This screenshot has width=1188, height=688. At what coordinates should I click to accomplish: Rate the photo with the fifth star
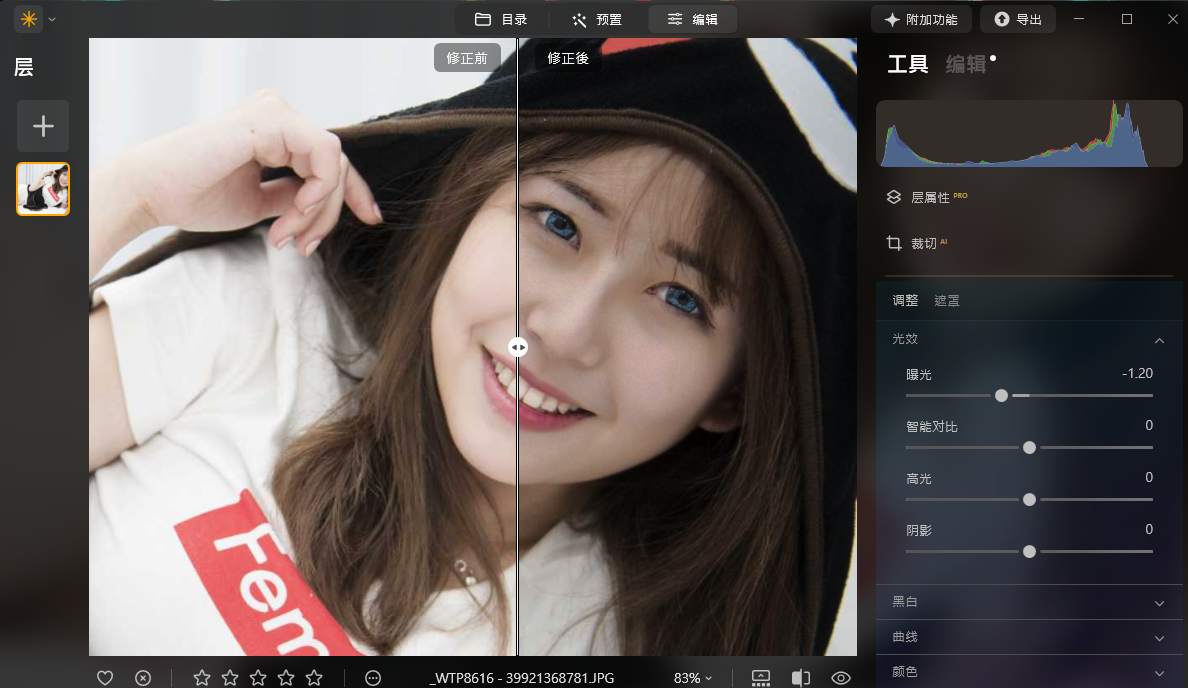point(314,678)
